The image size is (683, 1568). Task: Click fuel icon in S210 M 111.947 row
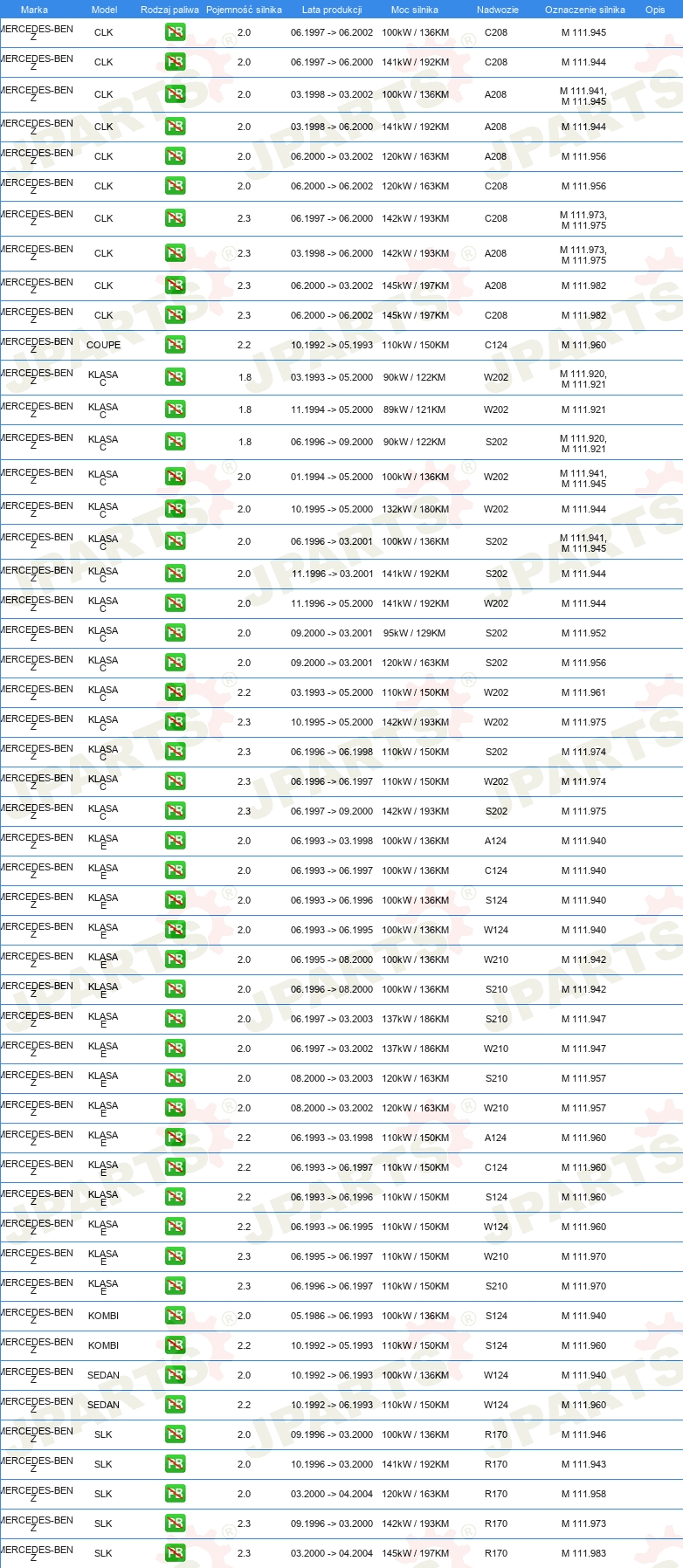tap(175, 1019)
